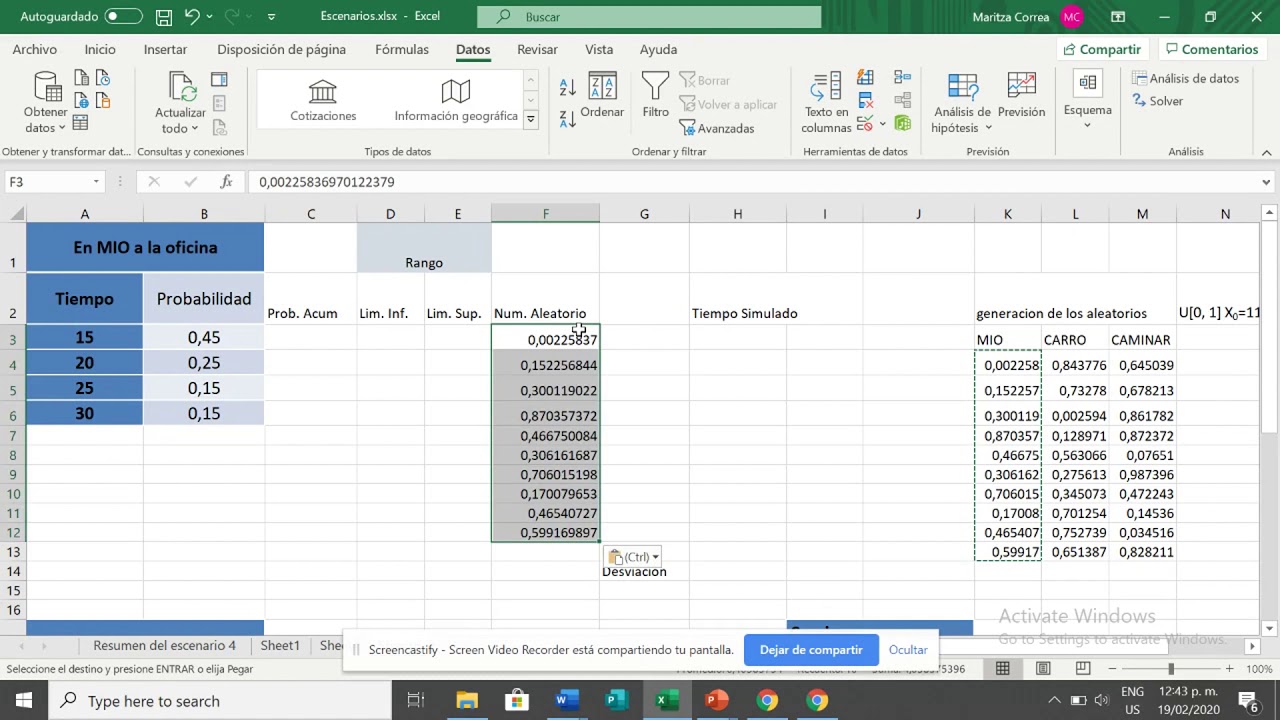Screen dimensions: 1280x720
Task: Expand the data types gallery
Action: point(531,120)
